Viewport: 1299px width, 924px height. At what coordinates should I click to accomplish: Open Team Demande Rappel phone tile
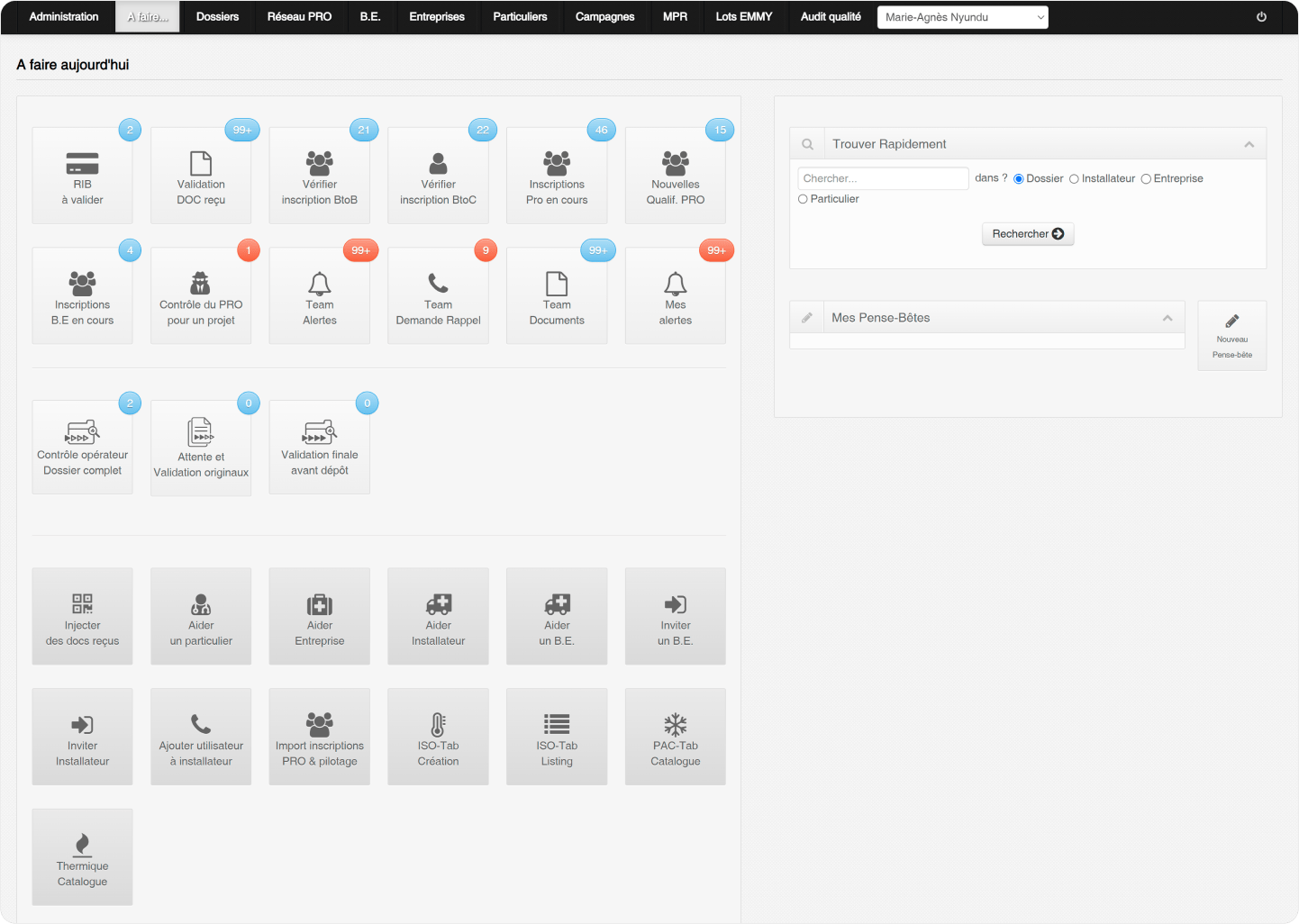point(438,296)
